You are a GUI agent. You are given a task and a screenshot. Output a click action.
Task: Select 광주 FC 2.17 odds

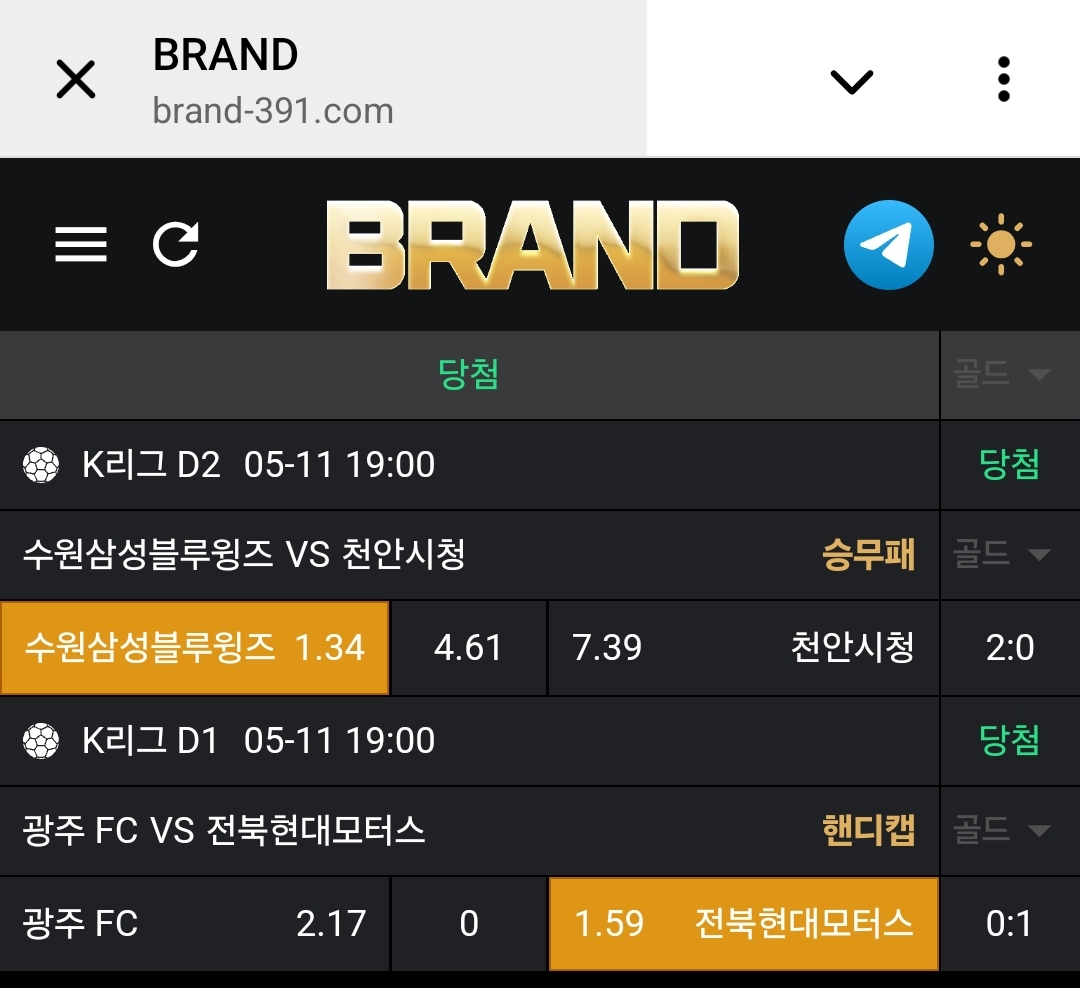coord(194,923)
